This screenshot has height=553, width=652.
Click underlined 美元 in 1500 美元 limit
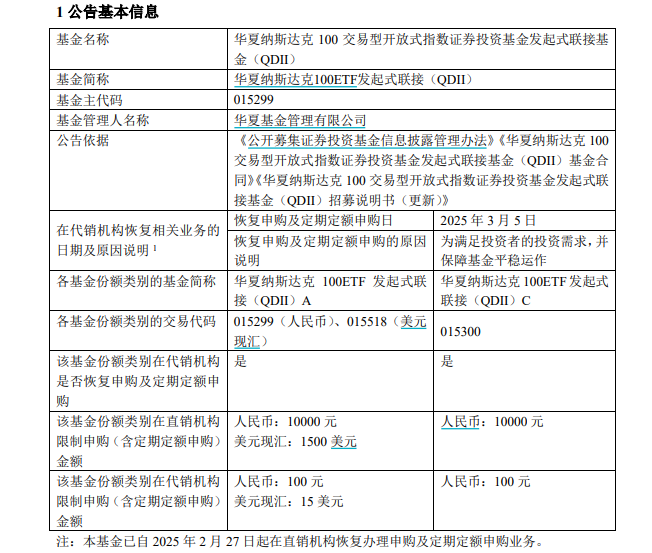tap(343, 442)
